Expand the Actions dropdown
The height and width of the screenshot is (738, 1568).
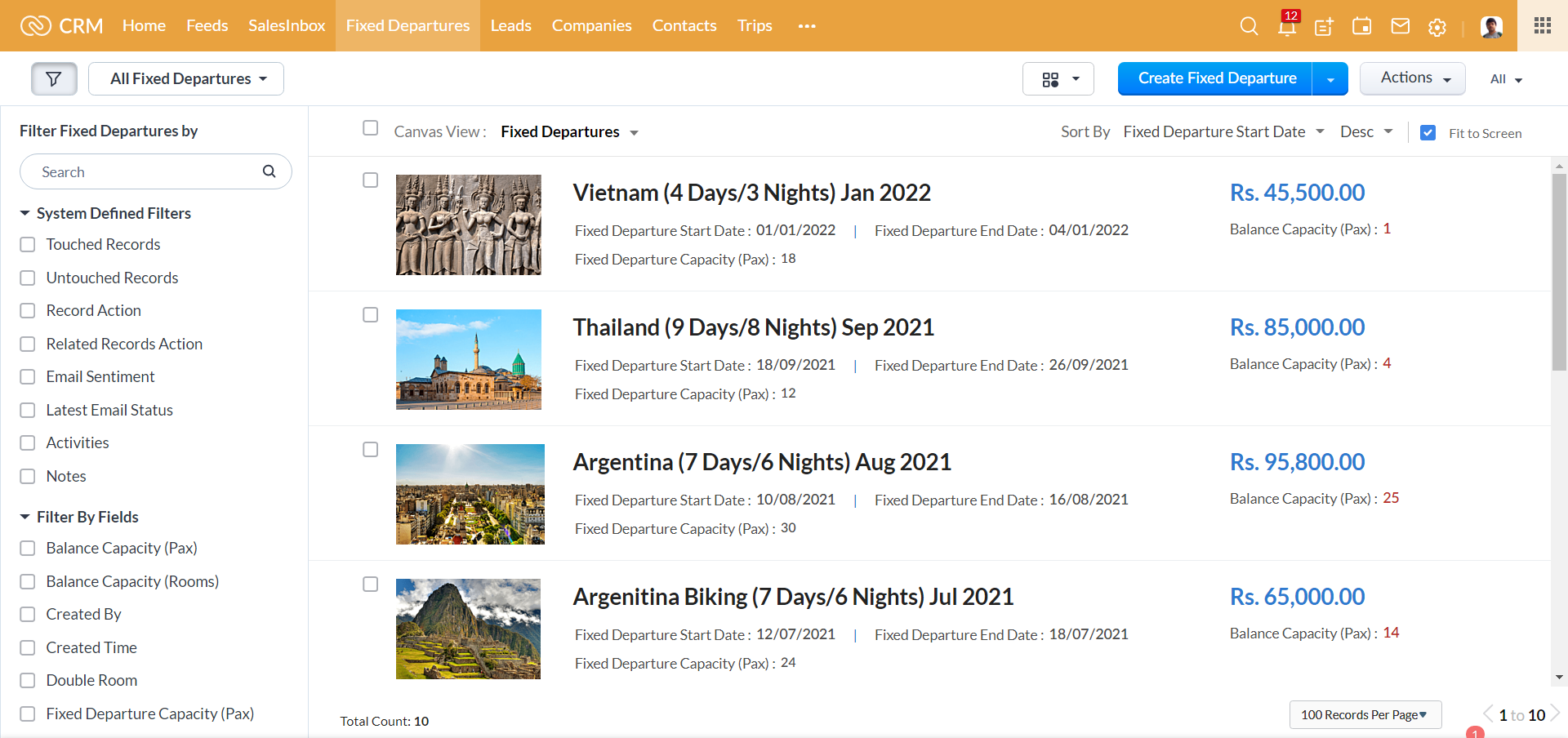(x=1412, y=78)
